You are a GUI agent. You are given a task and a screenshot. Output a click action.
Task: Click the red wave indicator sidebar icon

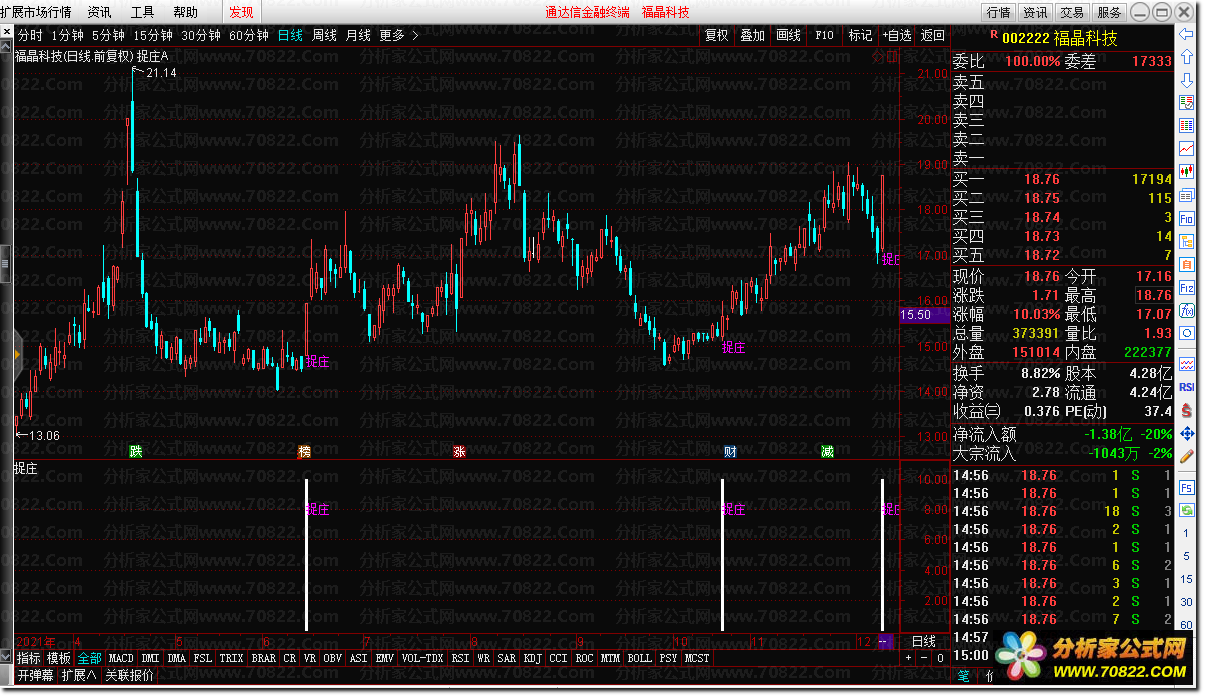pyautogui.click(x=1187, y=363)
